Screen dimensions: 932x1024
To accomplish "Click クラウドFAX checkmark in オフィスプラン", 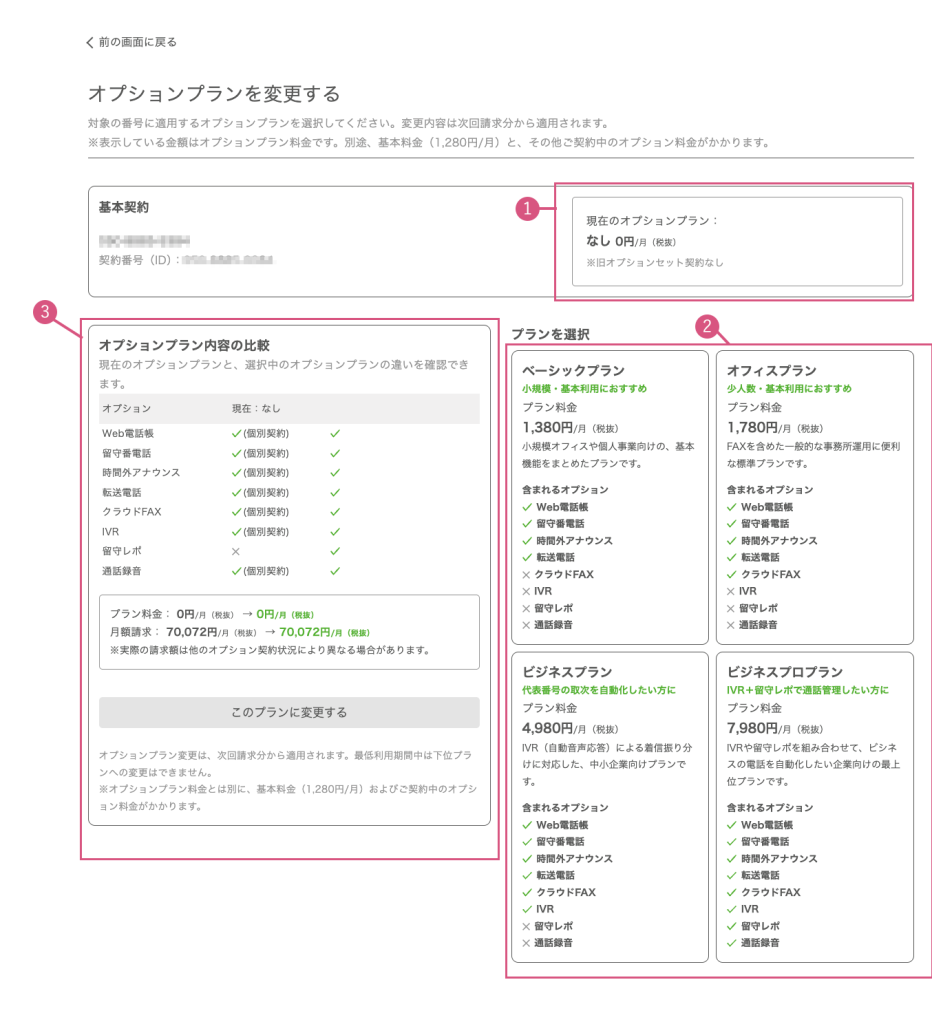I will [x=731, y=575].
